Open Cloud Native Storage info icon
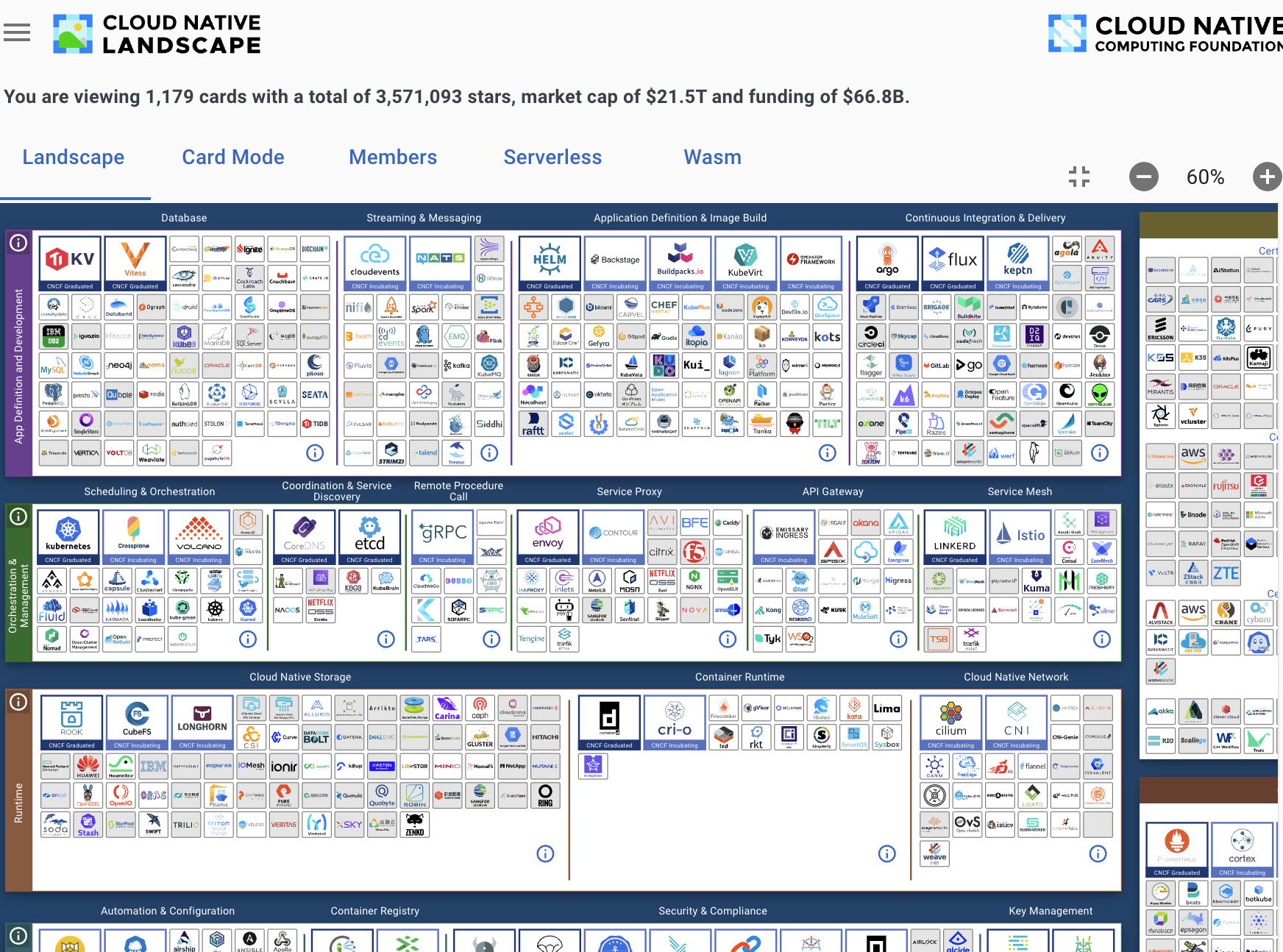Screen dimensions: 1283x952 tap(545, 853)
